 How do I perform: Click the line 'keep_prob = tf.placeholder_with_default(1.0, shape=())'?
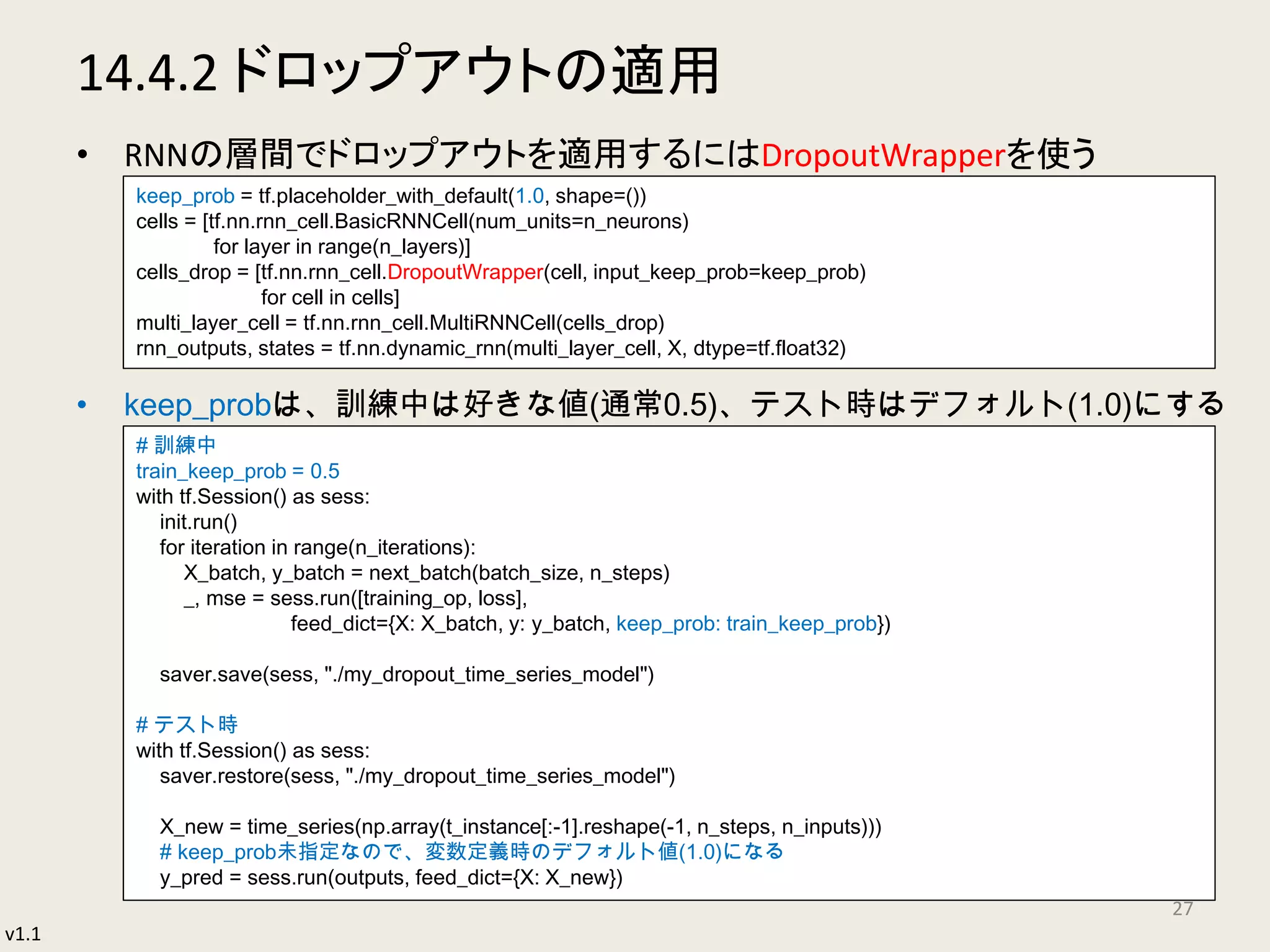point(391,196)
